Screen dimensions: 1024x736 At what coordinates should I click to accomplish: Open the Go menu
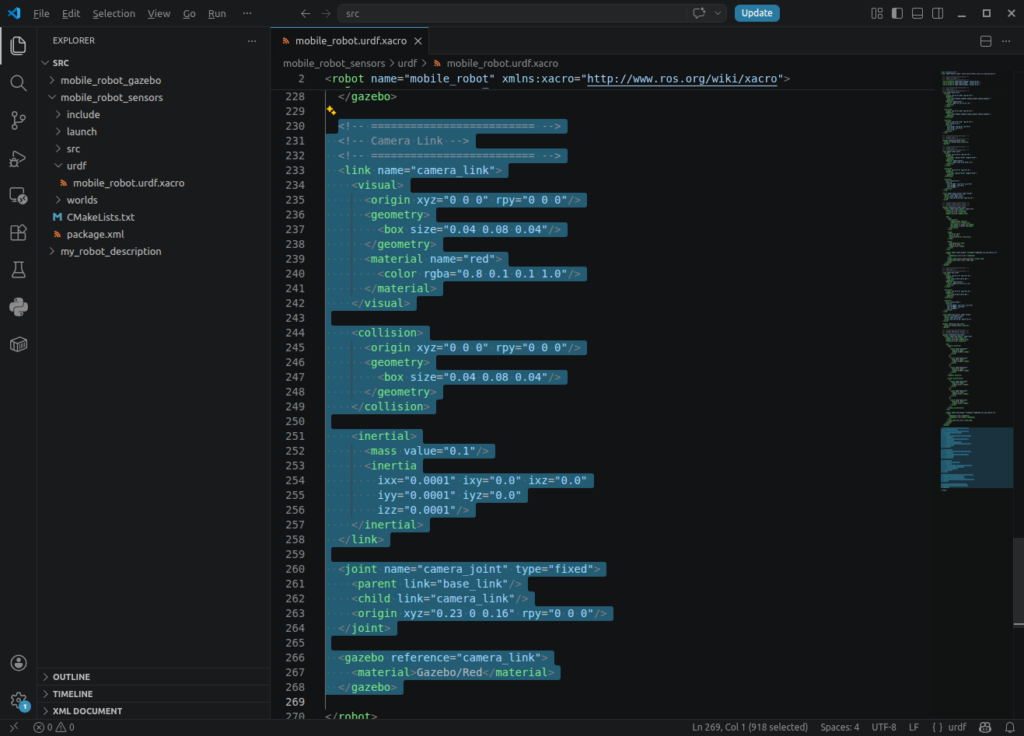tap(189, 13)
